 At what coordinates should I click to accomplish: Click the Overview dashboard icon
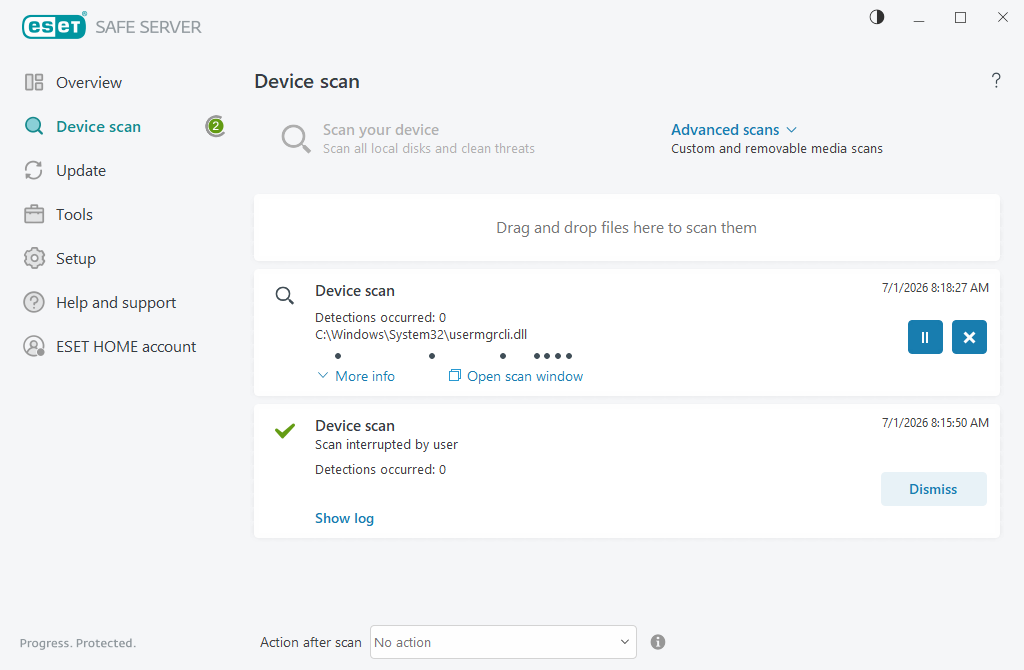click(34, 82)
